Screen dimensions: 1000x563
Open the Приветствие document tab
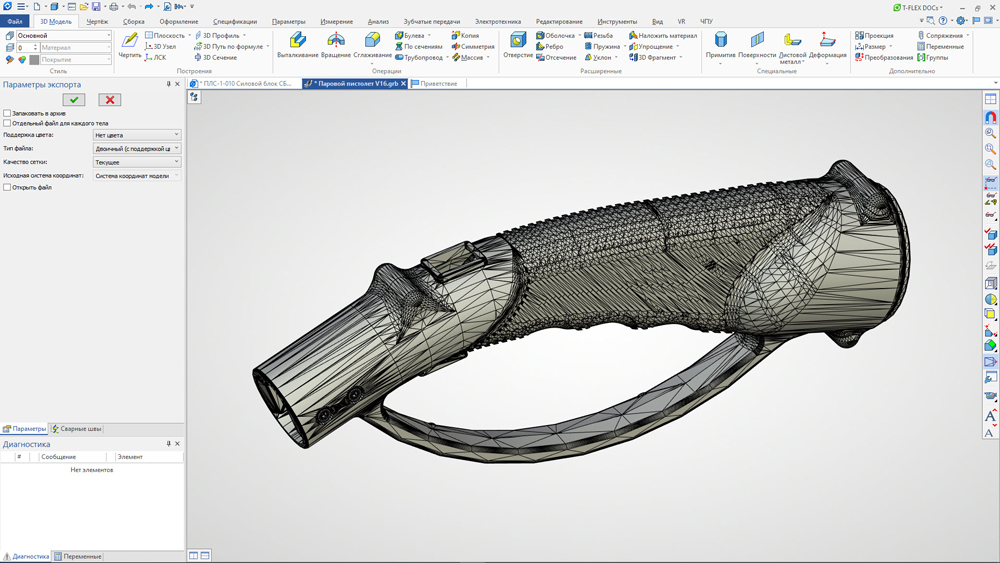438,84
